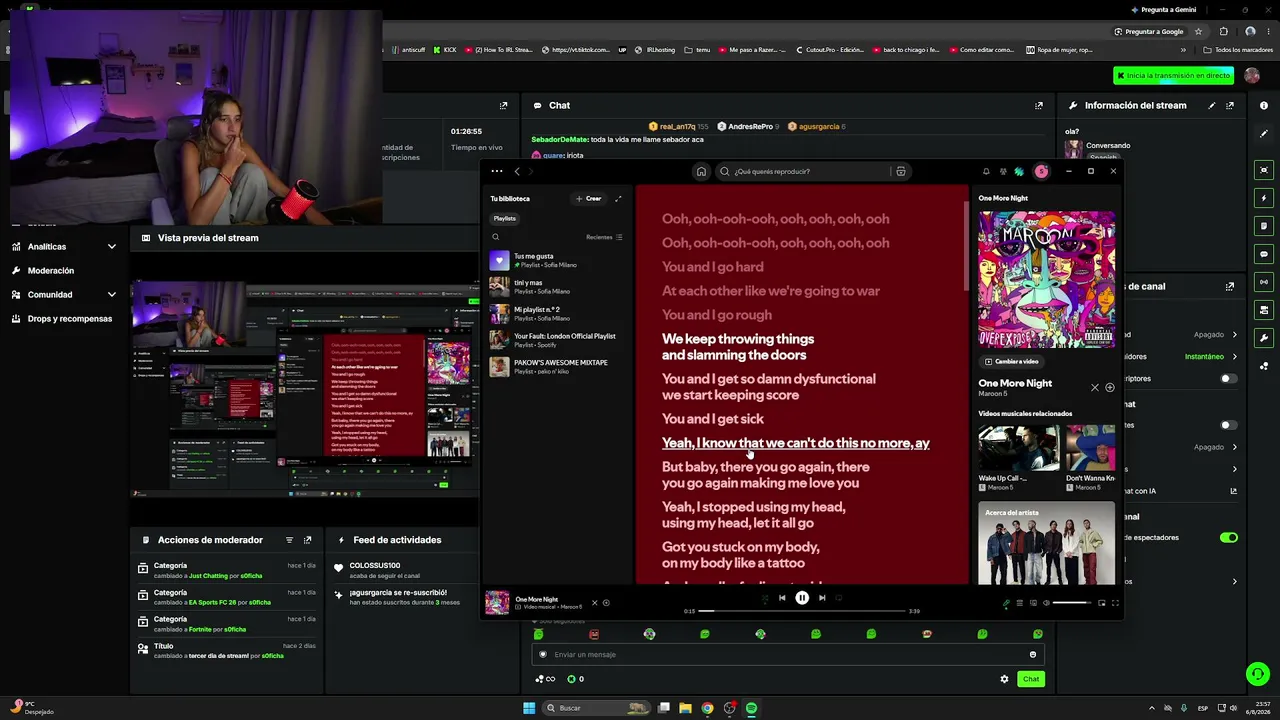Screen dimensions: 1280x720
Task: Adjust the Spotify volume slider
Action: pos(1072,603)
